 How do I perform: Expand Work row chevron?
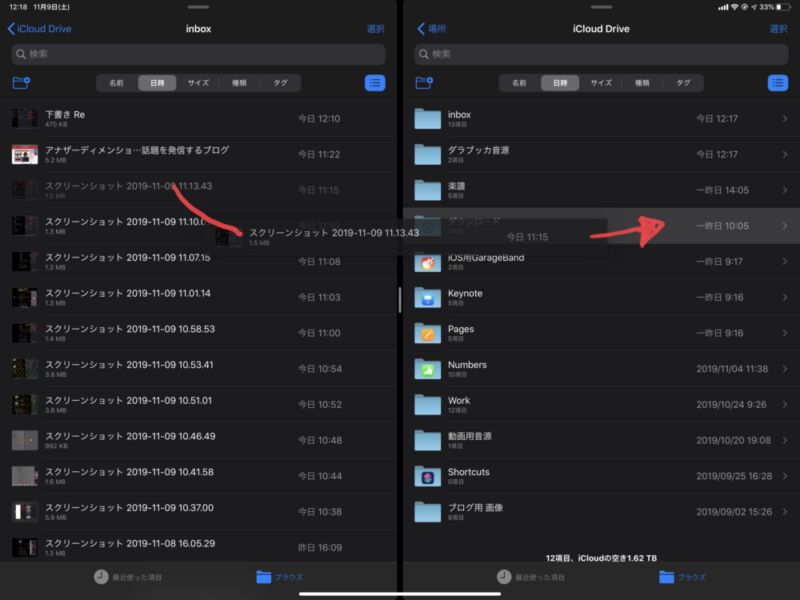(x=785, y=404)
